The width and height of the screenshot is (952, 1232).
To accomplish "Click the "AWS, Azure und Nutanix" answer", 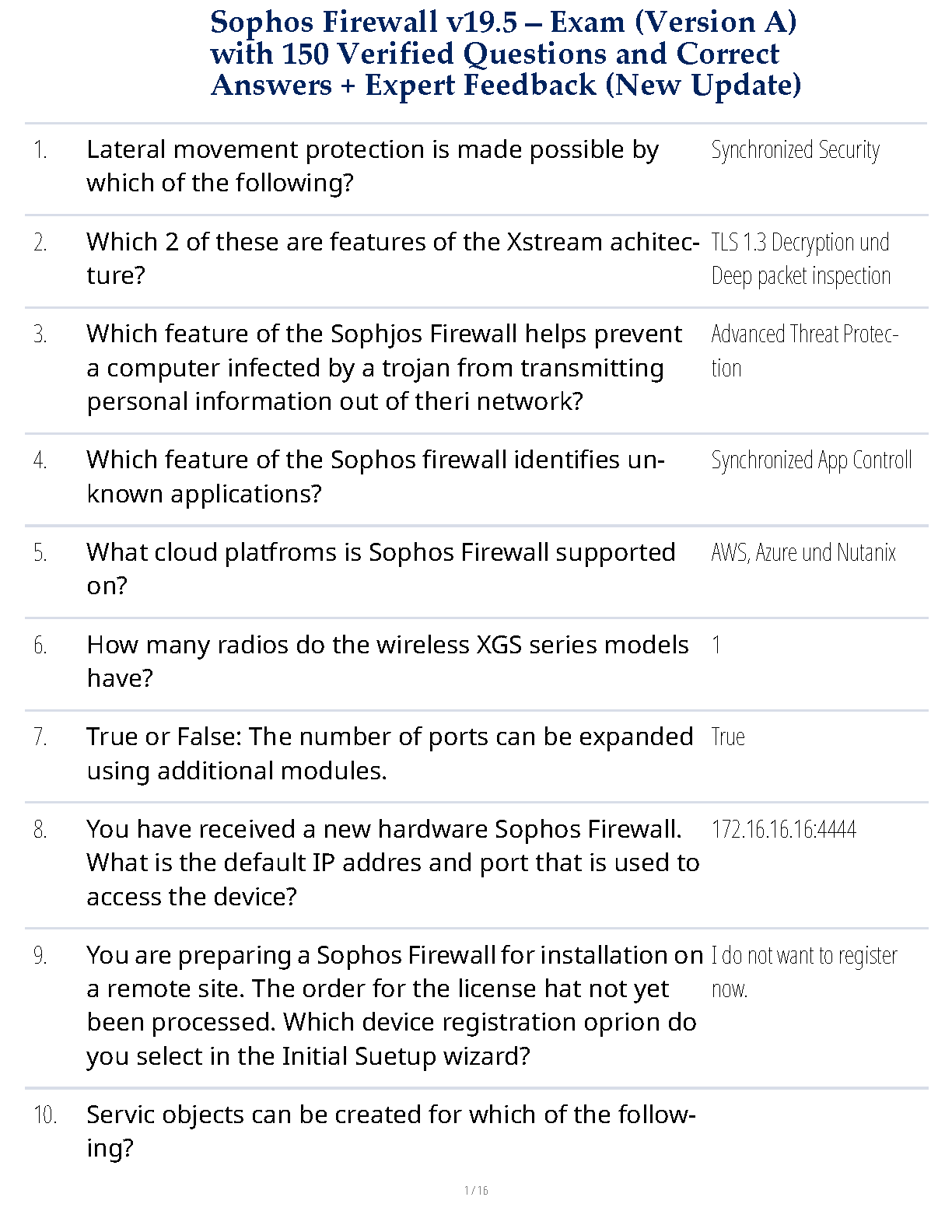I will click(803, 552).
